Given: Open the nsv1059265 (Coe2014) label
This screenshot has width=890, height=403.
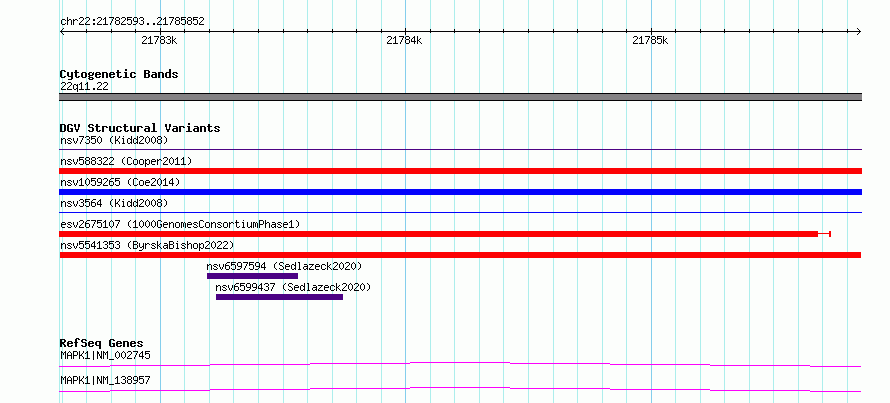Looking at the screenshot, I should pos(120,182).
